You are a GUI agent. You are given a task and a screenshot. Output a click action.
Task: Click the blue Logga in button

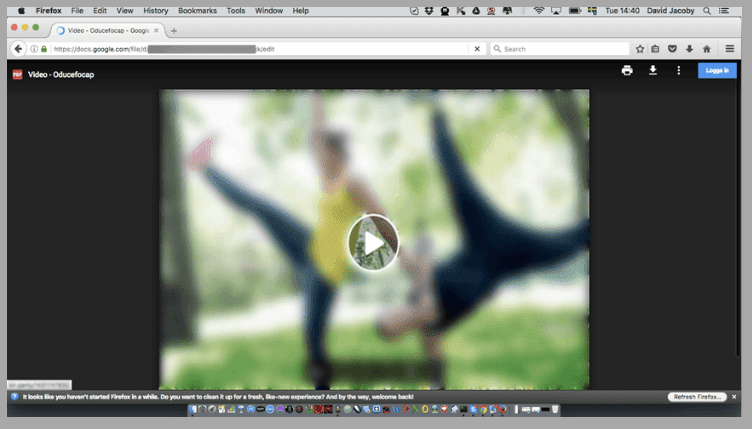click(x=716, y=71)
